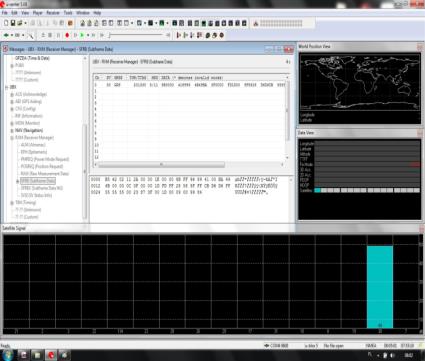Click the player position slider
This screenshot has height=361, width=425.
tap(136, 35)
